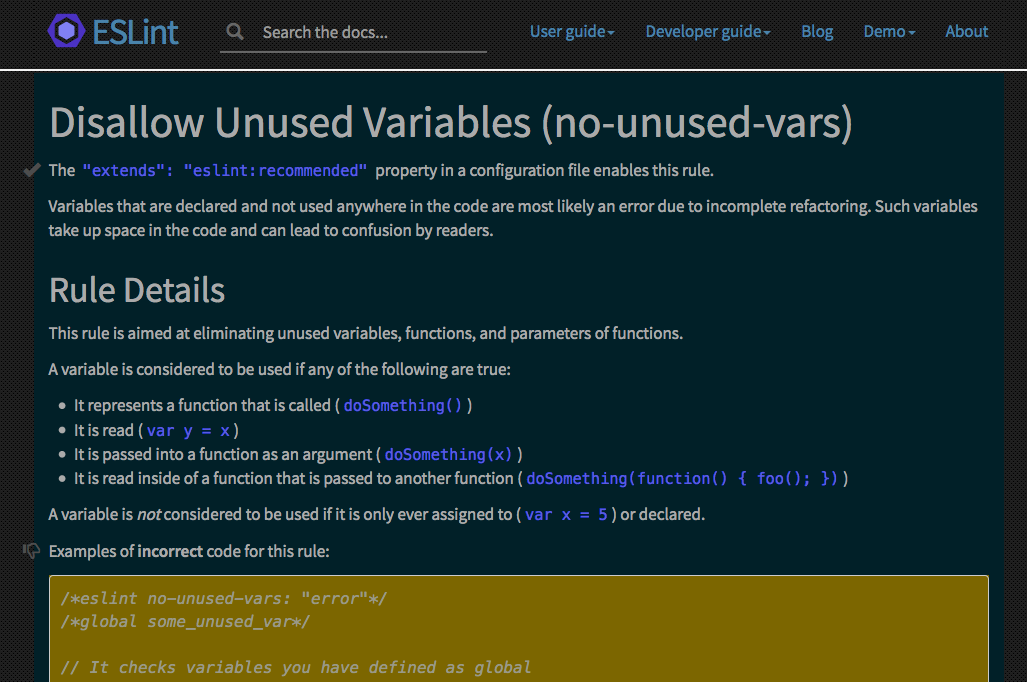Click the Disallow Unused Variables page heading
Image resolution: width=1027 pixels, height=682 pixels.
451,123
